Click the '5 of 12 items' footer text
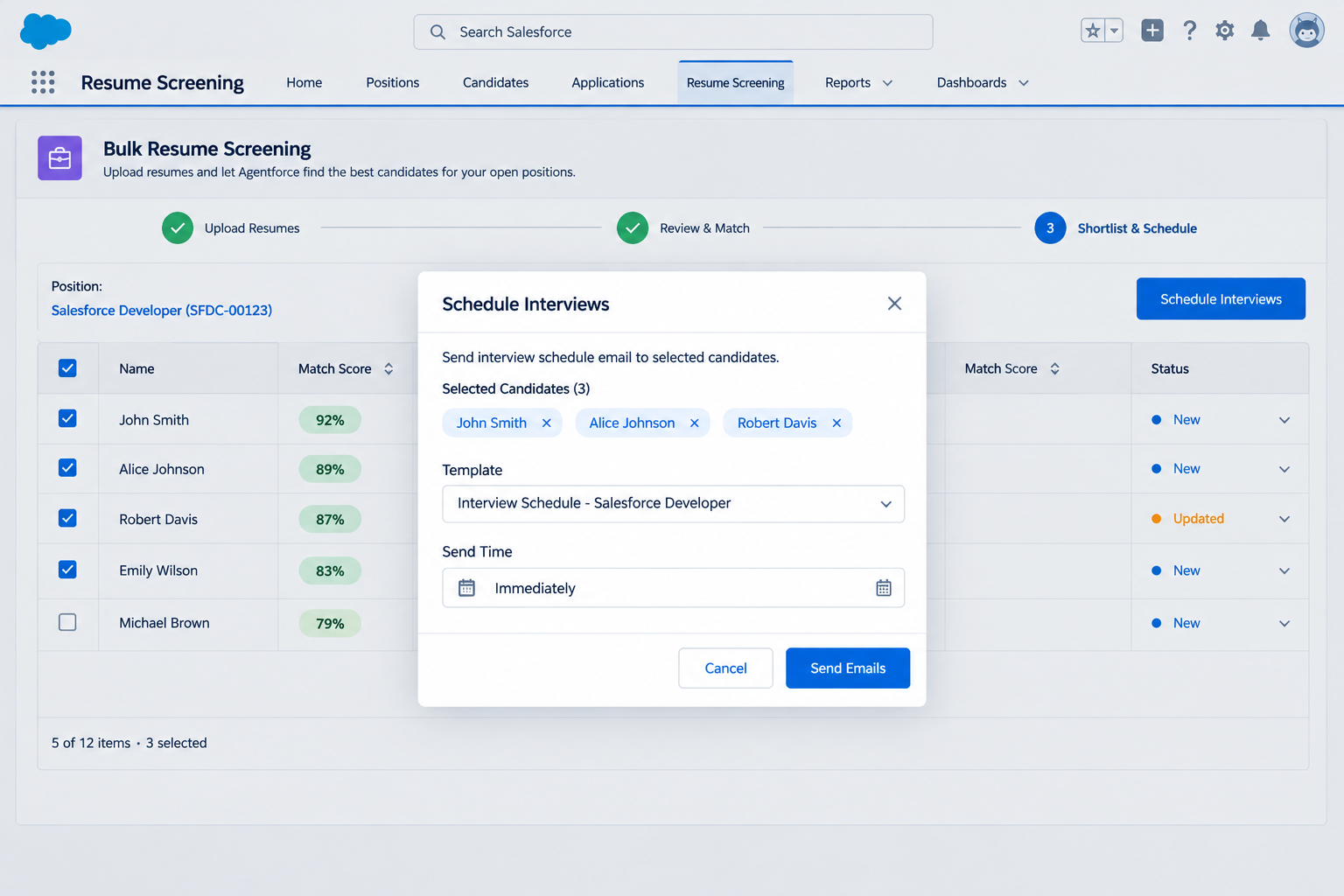Screen dimensions: 1344x896 (x=91, y=743)
